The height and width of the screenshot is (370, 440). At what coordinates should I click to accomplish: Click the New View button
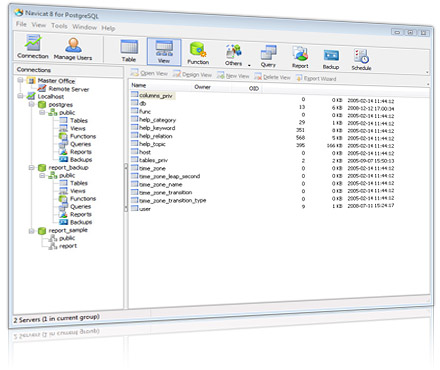click(x=233, y=76)
